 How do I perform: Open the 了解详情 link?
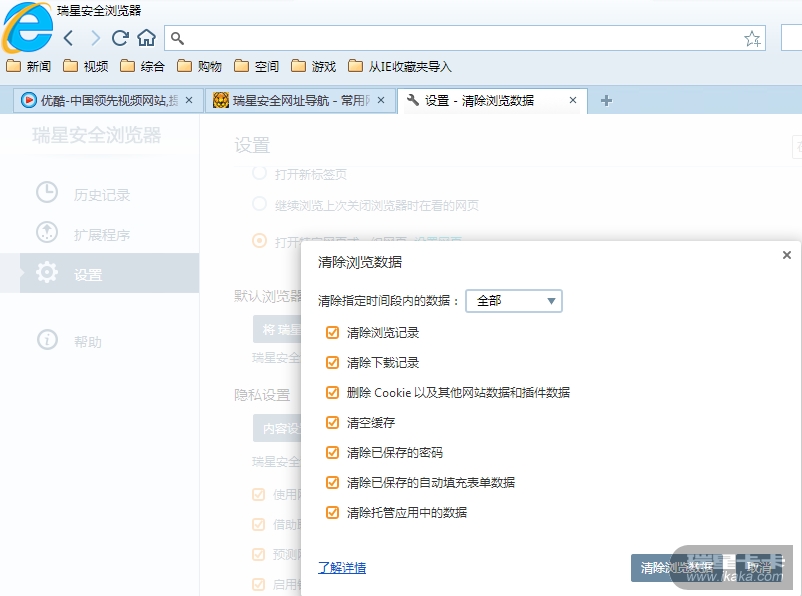tap(342, 567)
